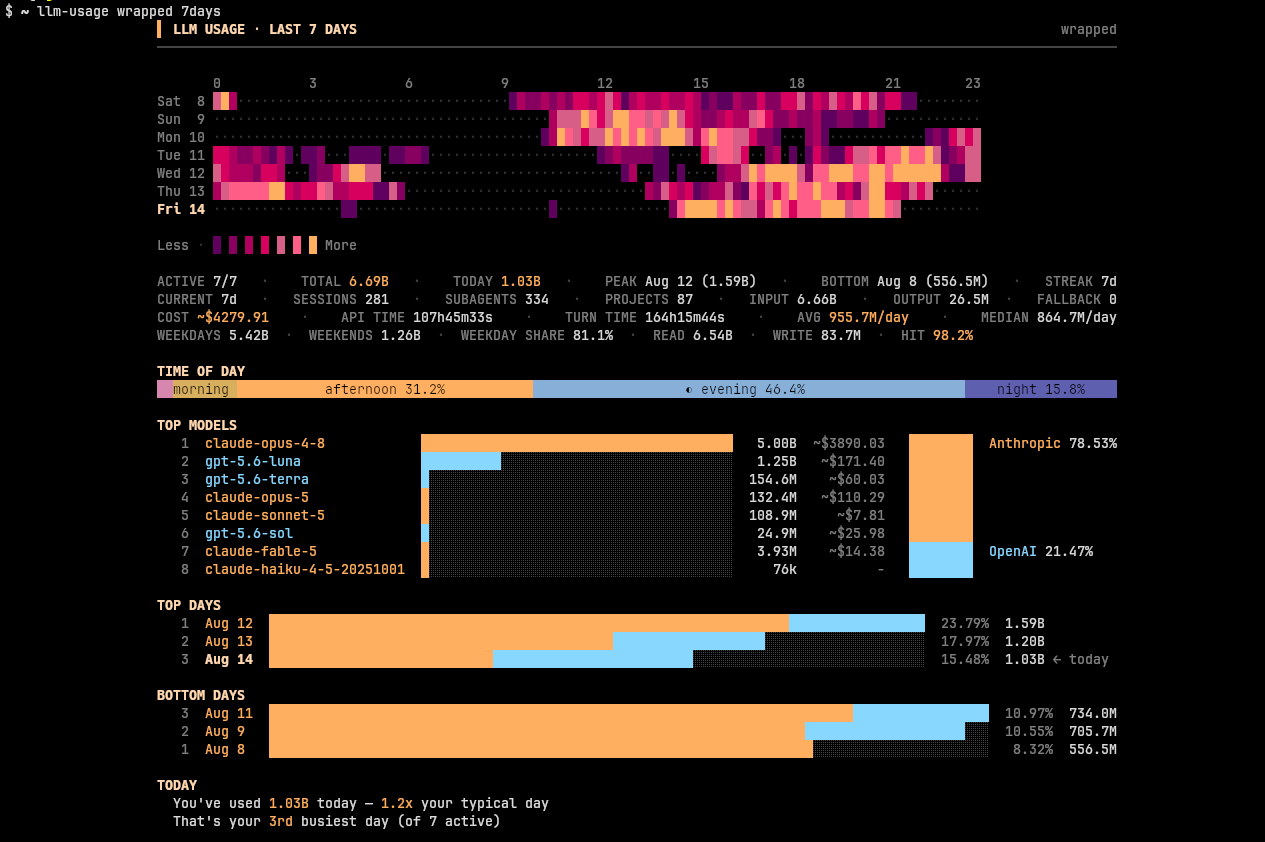Click the 'TOP MODELS' section heading

[197, 425]
